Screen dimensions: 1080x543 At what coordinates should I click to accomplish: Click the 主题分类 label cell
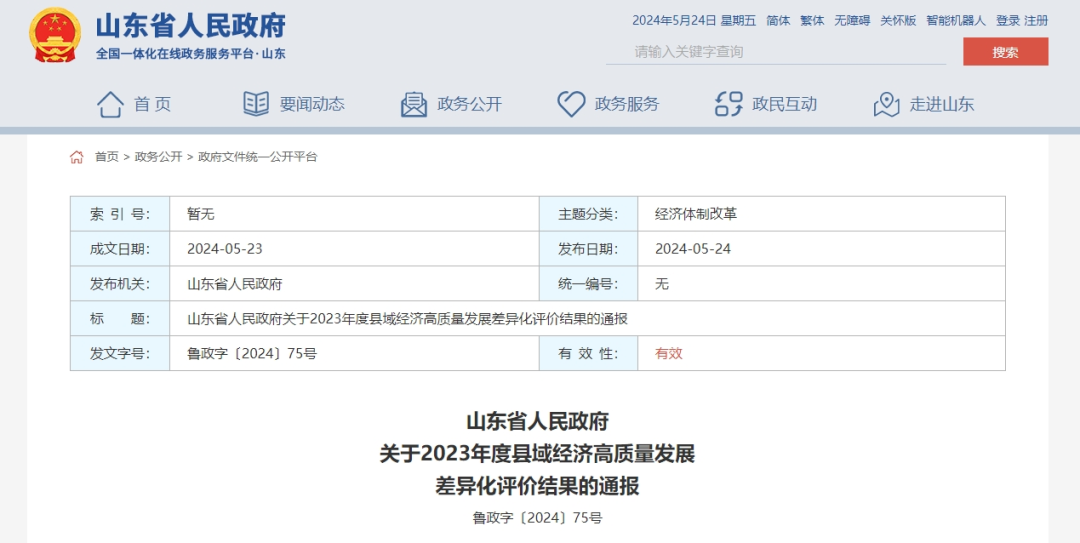click(588, 214)
